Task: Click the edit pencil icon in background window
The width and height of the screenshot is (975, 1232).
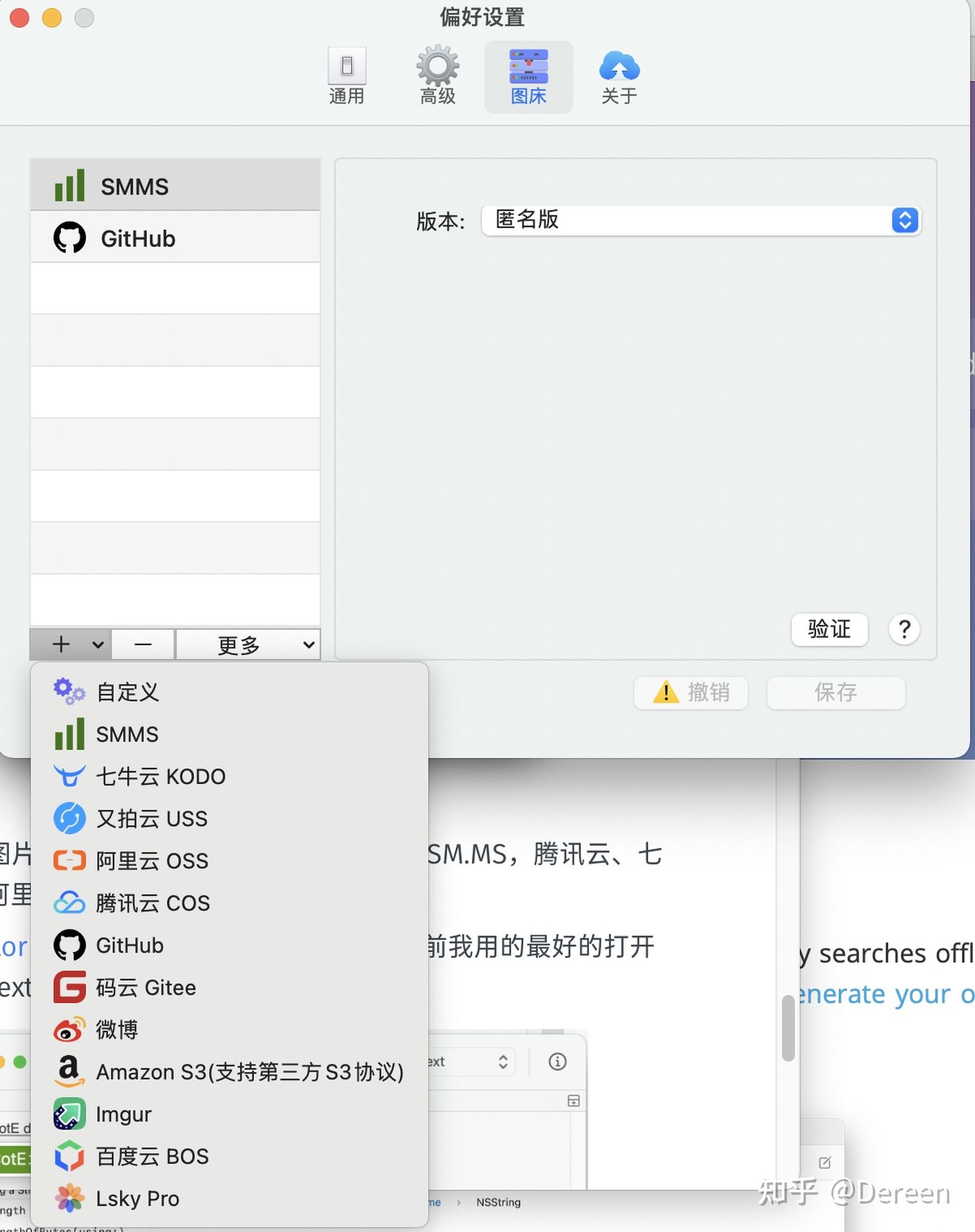Action: (x=825, y=1162)
